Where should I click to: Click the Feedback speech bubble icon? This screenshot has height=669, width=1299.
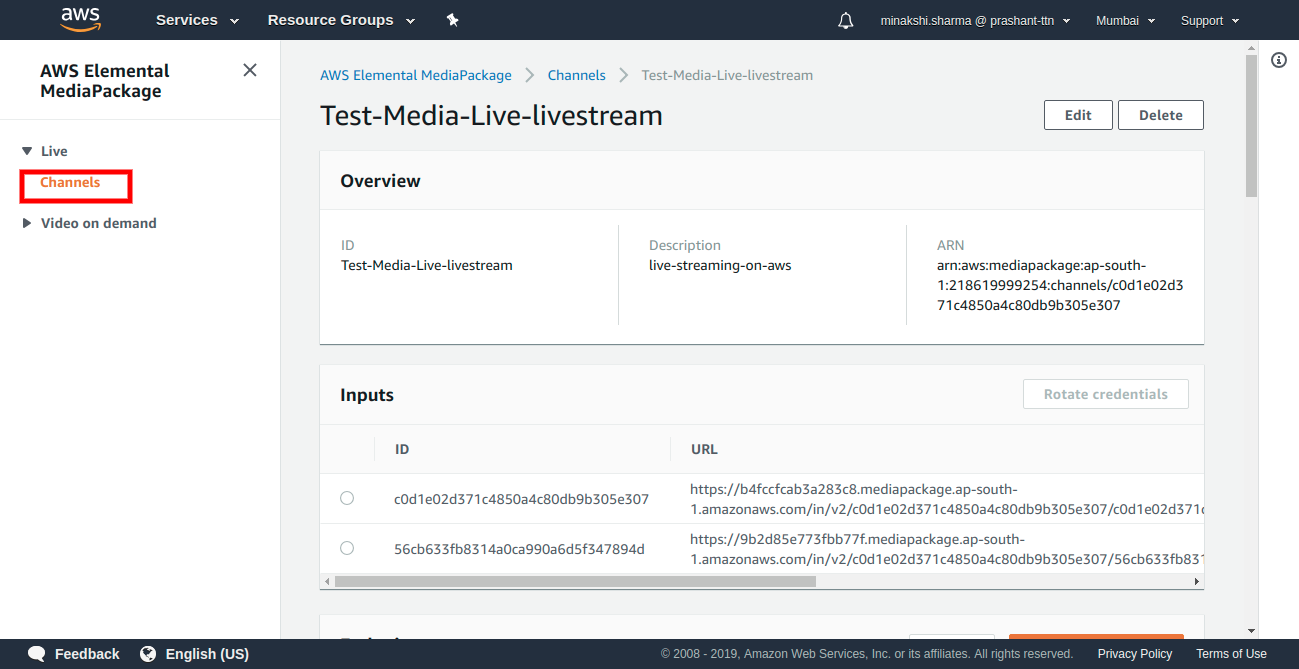(x=37, y=654)
